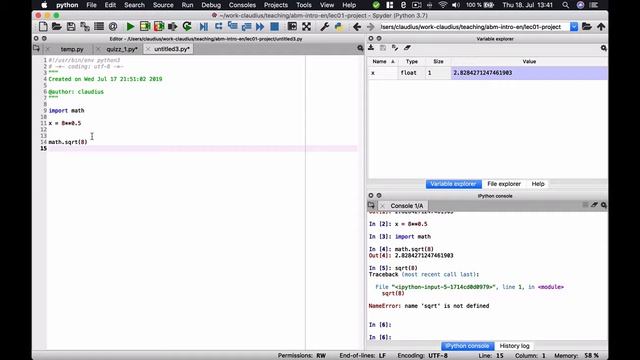Switch to the quizz_1.py editor tab
Viewport: 640px width, 360px height.
[122, 49]
